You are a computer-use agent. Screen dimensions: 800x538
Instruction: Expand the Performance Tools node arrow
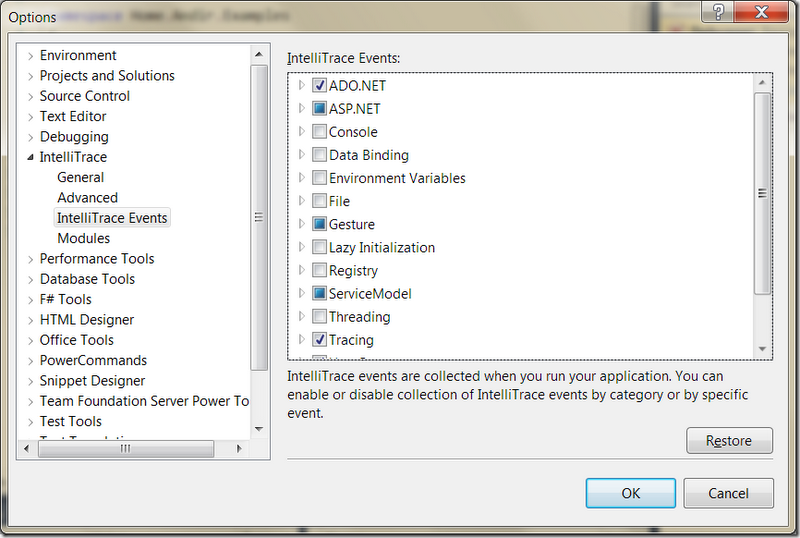[31, 259]
